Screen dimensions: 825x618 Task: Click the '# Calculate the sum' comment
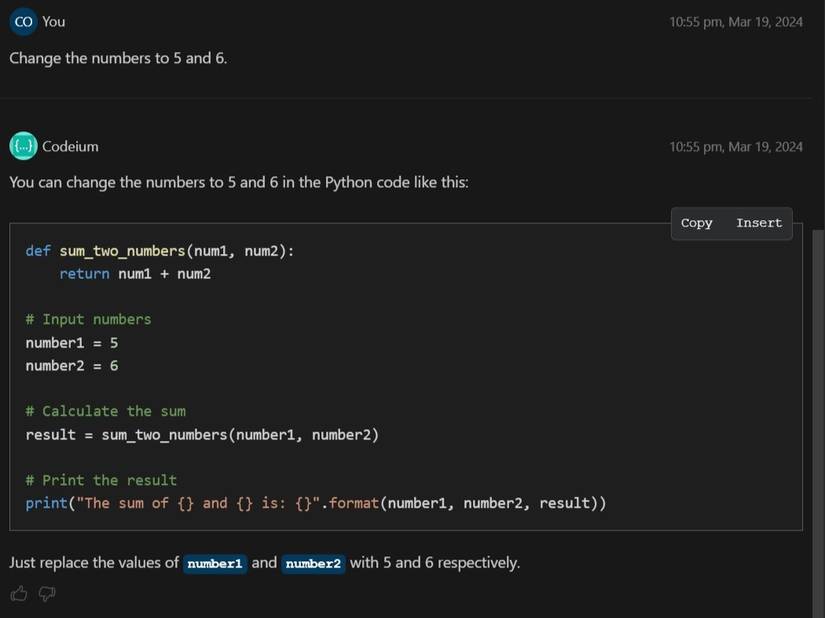[x=106, y=411]
